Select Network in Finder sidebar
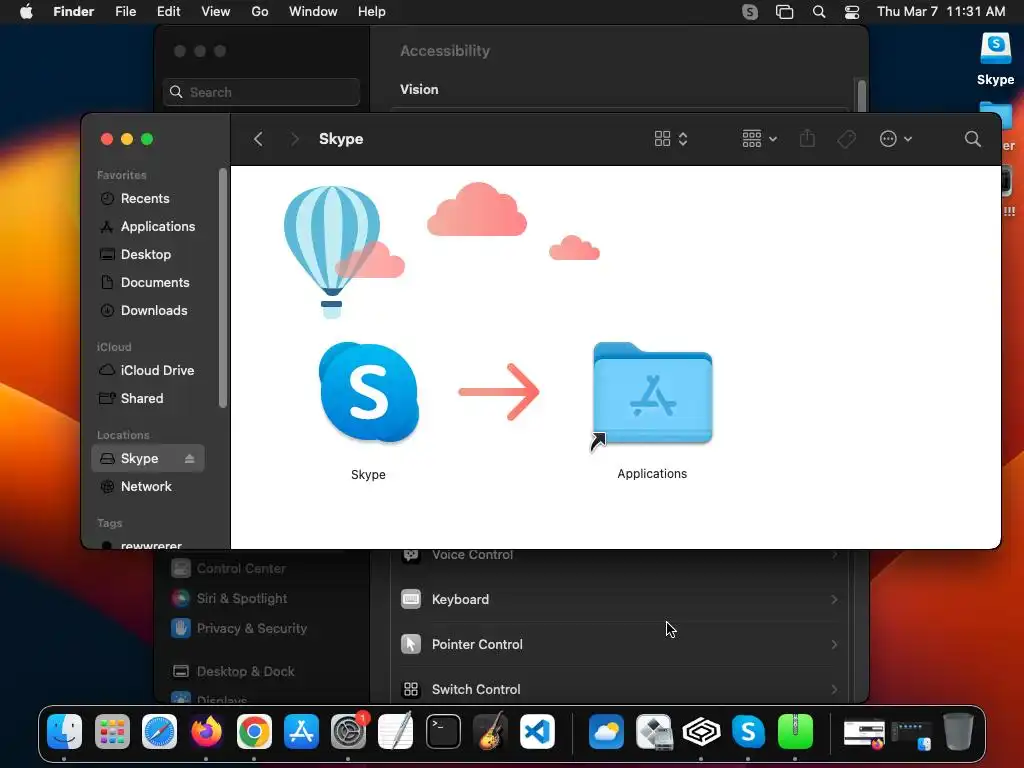 [x=148, y=487]
